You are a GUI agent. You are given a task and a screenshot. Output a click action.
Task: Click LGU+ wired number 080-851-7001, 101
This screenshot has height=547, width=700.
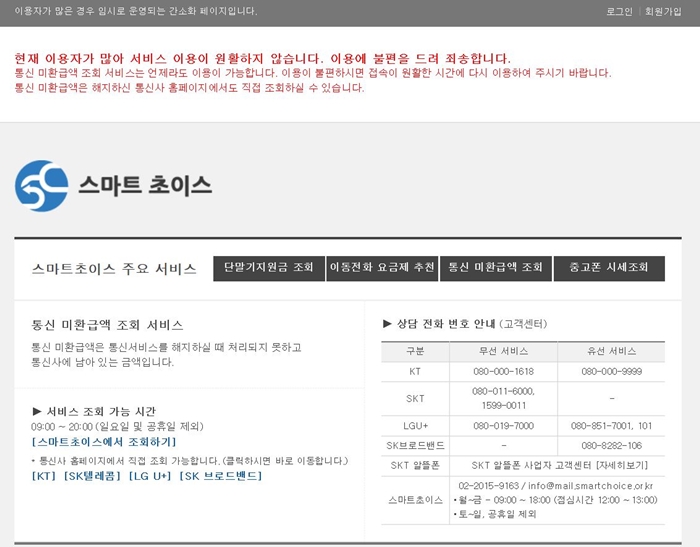611,426
